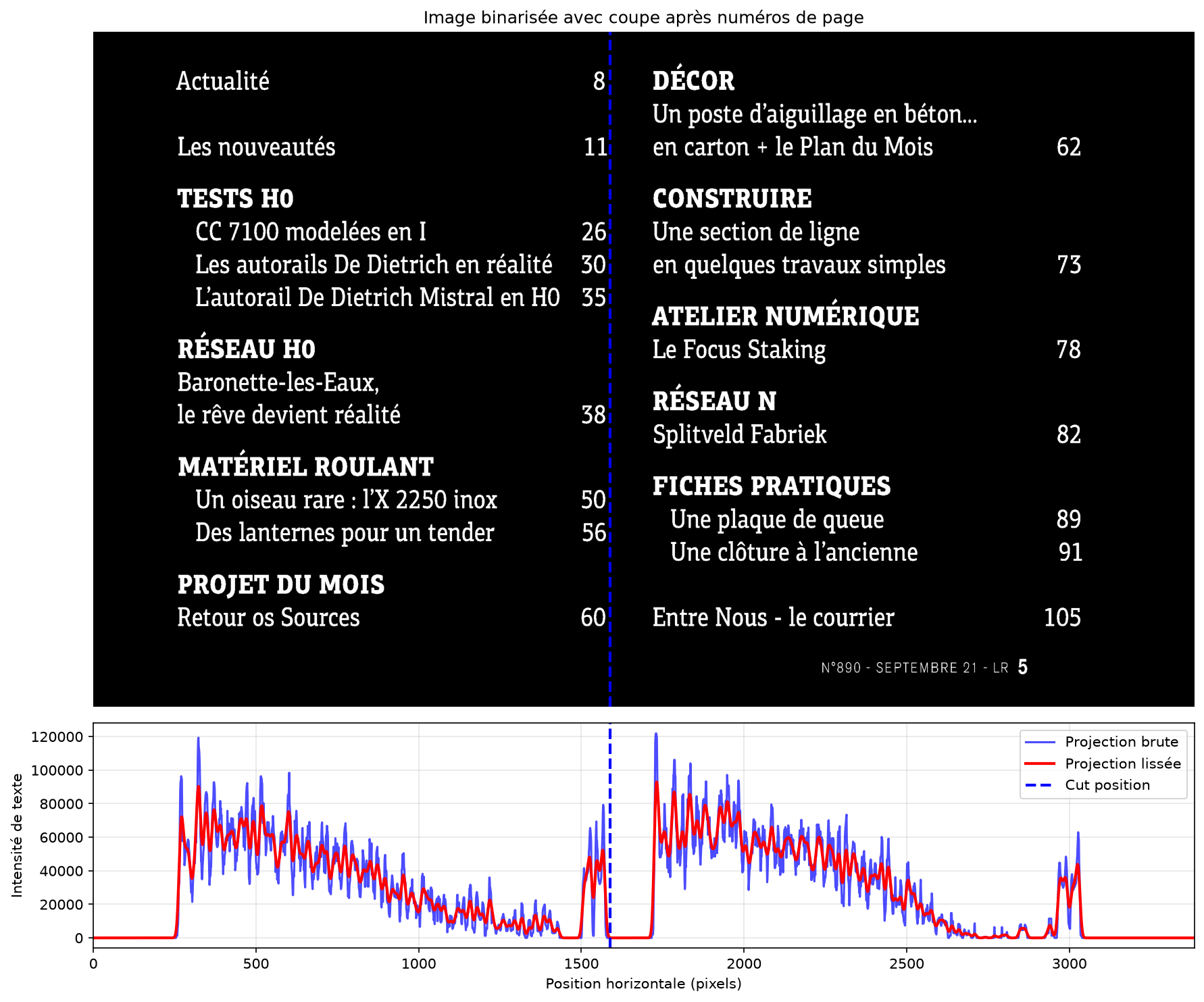
Task: Select the 'ATELIER NUMÉRIQUE' heading
Action: coord(786,315)
